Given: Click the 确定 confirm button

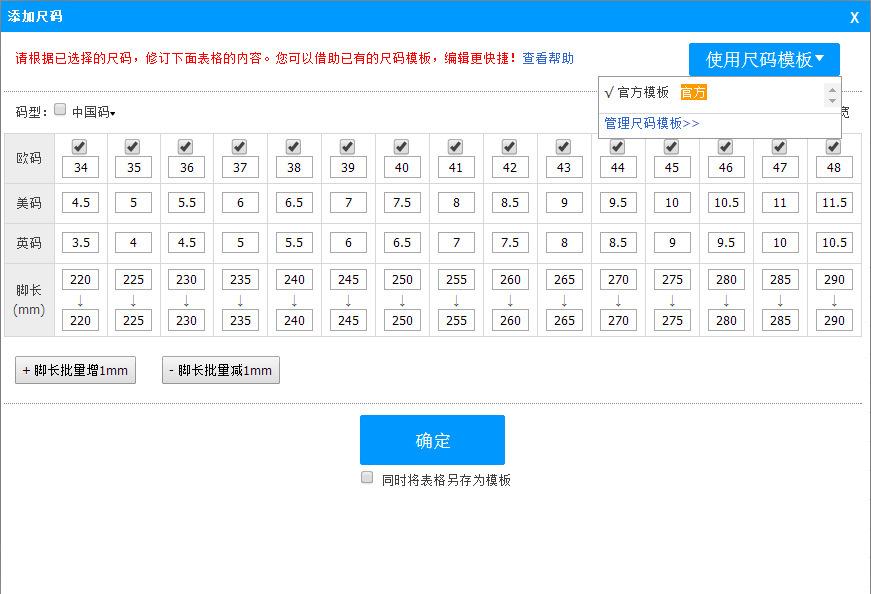Looking at the screenshot, I should [x=431, y=439].
